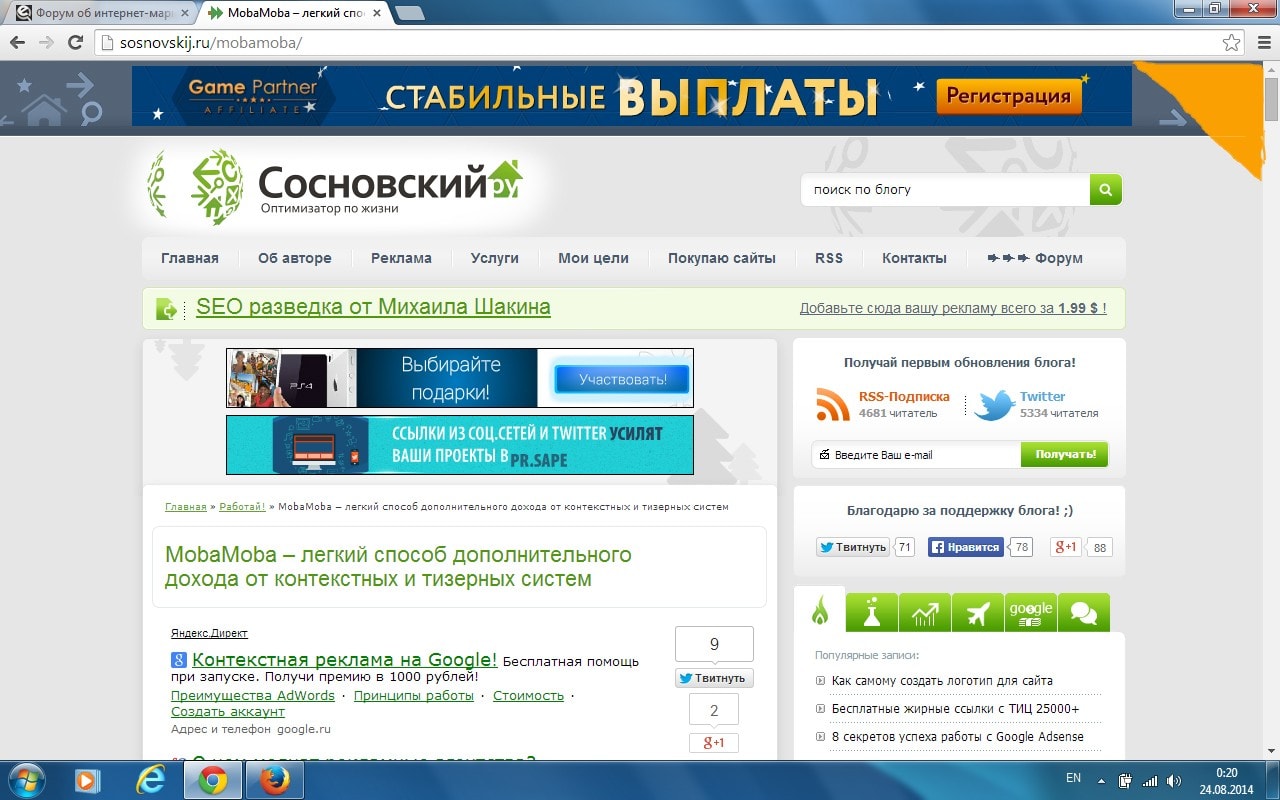1280x800 pixels.
Task: Reload the page using the refresh icon
Action: pos(75,43)
